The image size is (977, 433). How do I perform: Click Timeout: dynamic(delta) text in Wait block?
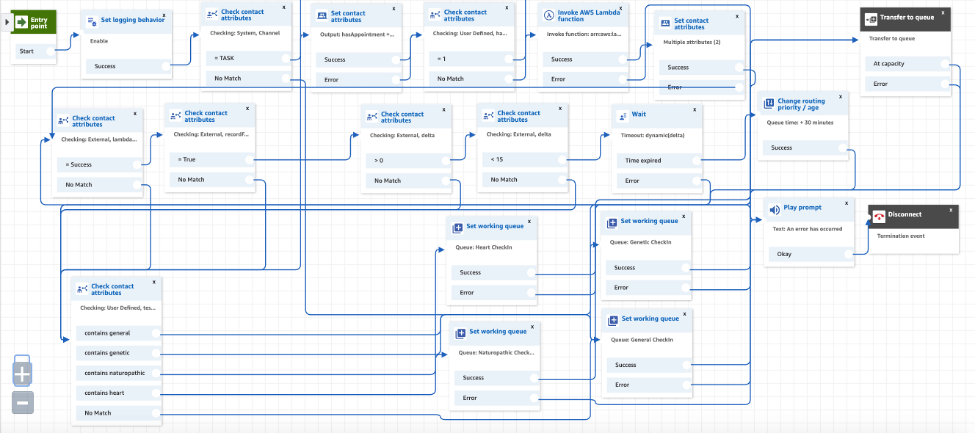click(x=652, y=135)
